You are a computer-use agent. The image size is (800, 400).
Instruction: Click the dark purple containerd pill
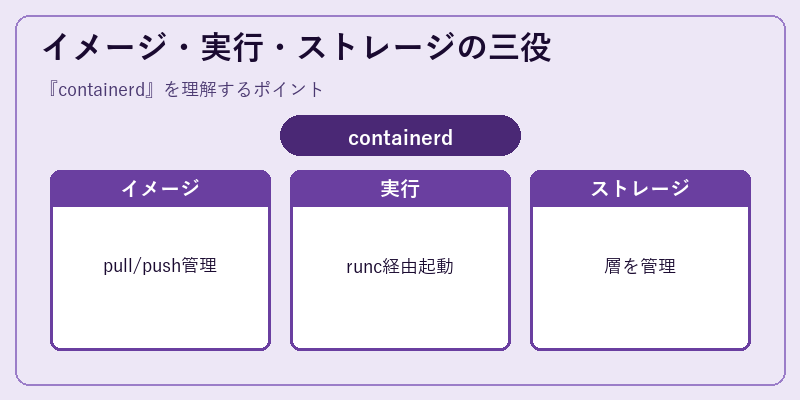400,136
